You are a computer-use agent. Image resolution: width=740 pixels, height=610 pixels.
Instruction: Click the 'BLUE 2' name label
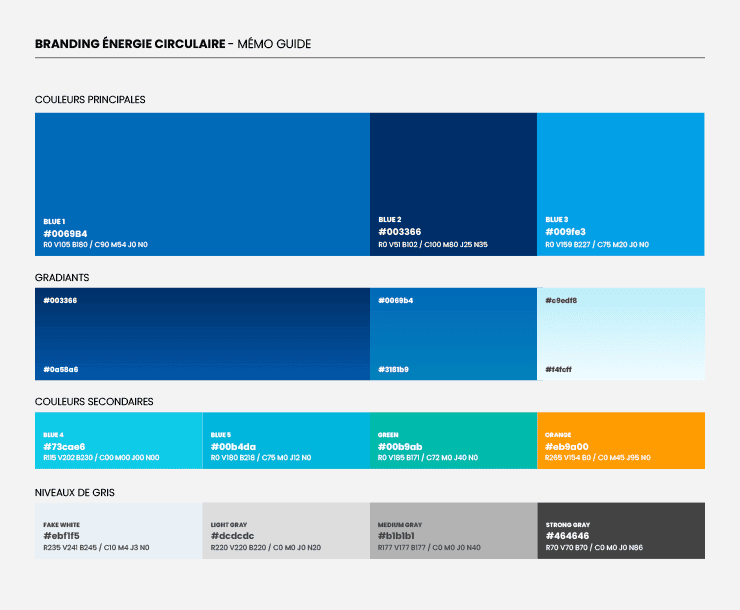click(390, 220)
